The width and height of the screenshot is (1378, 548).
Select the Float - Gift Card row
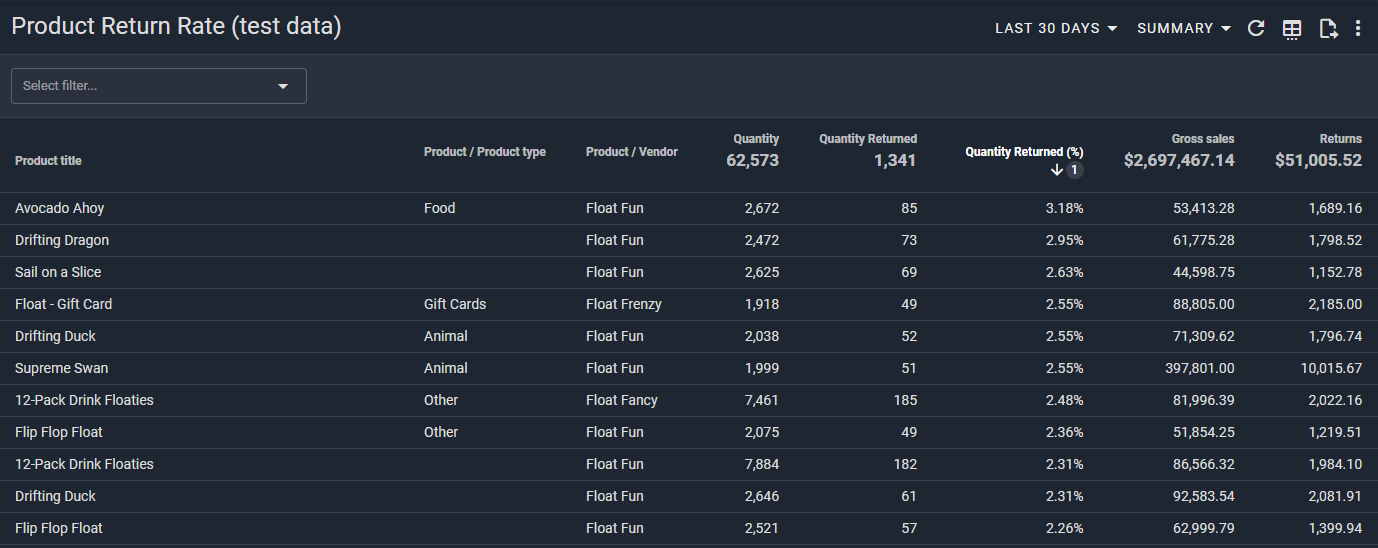pyautogui.click(x=63, y=305)
